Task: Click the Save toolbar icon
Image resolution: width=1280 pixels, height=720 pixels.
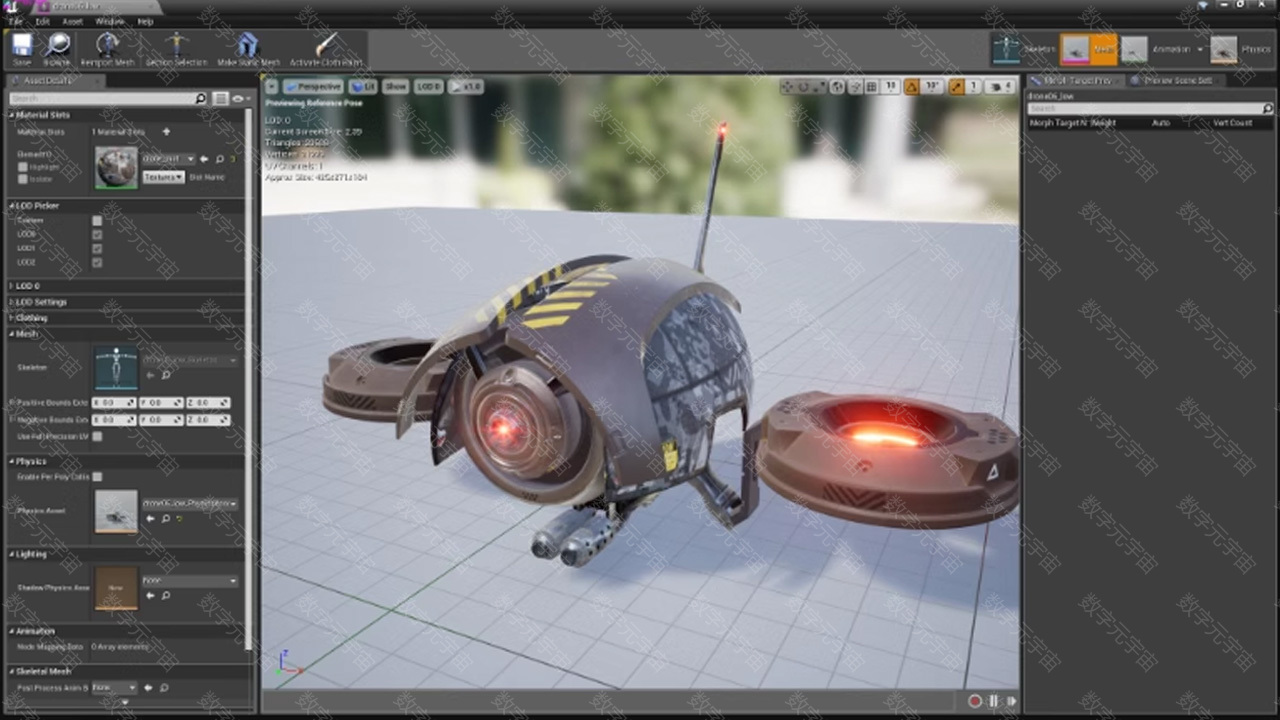Action: (x=22, y=47)
